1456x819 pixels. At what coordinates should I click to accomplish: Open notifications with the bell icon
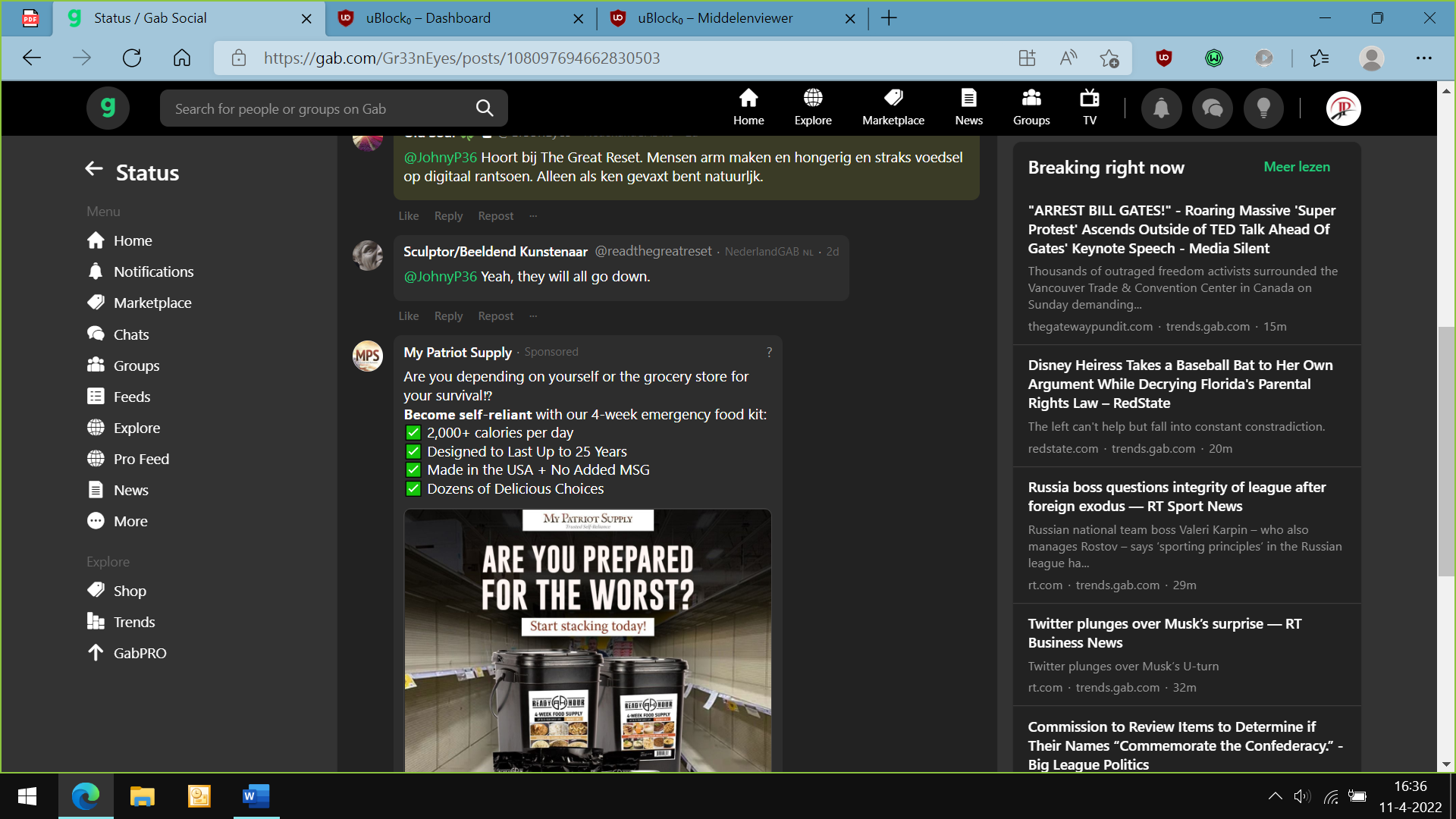coord(1162,108)
